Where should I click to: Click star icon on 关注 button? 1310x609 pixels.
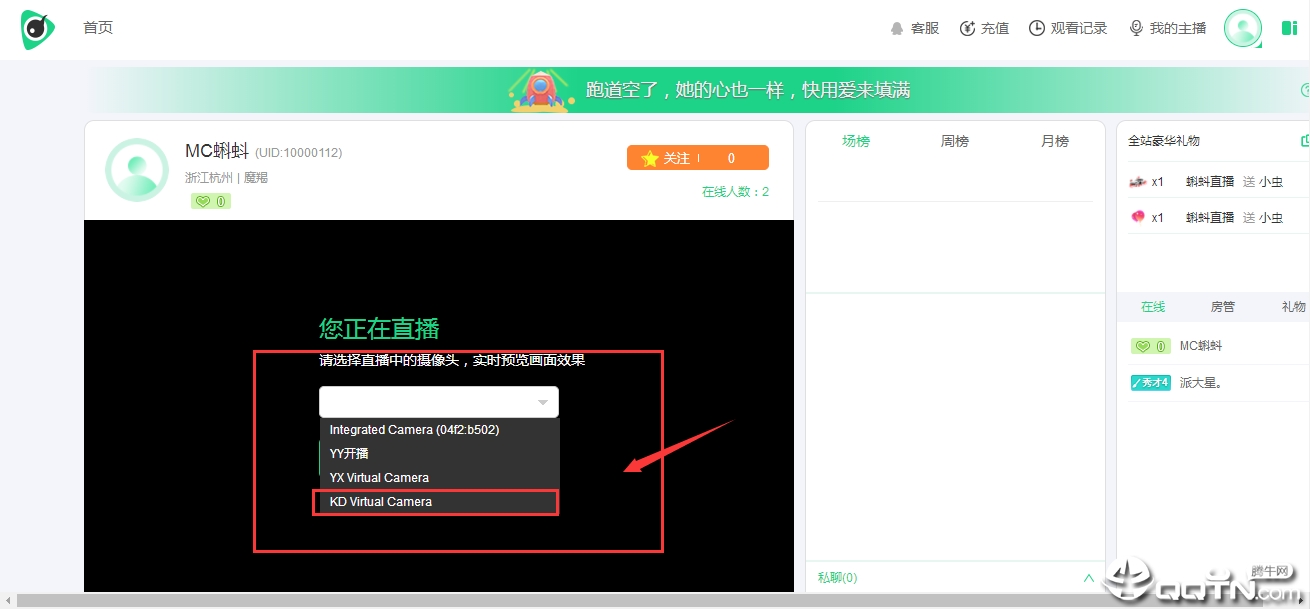[x=650, y=158]
